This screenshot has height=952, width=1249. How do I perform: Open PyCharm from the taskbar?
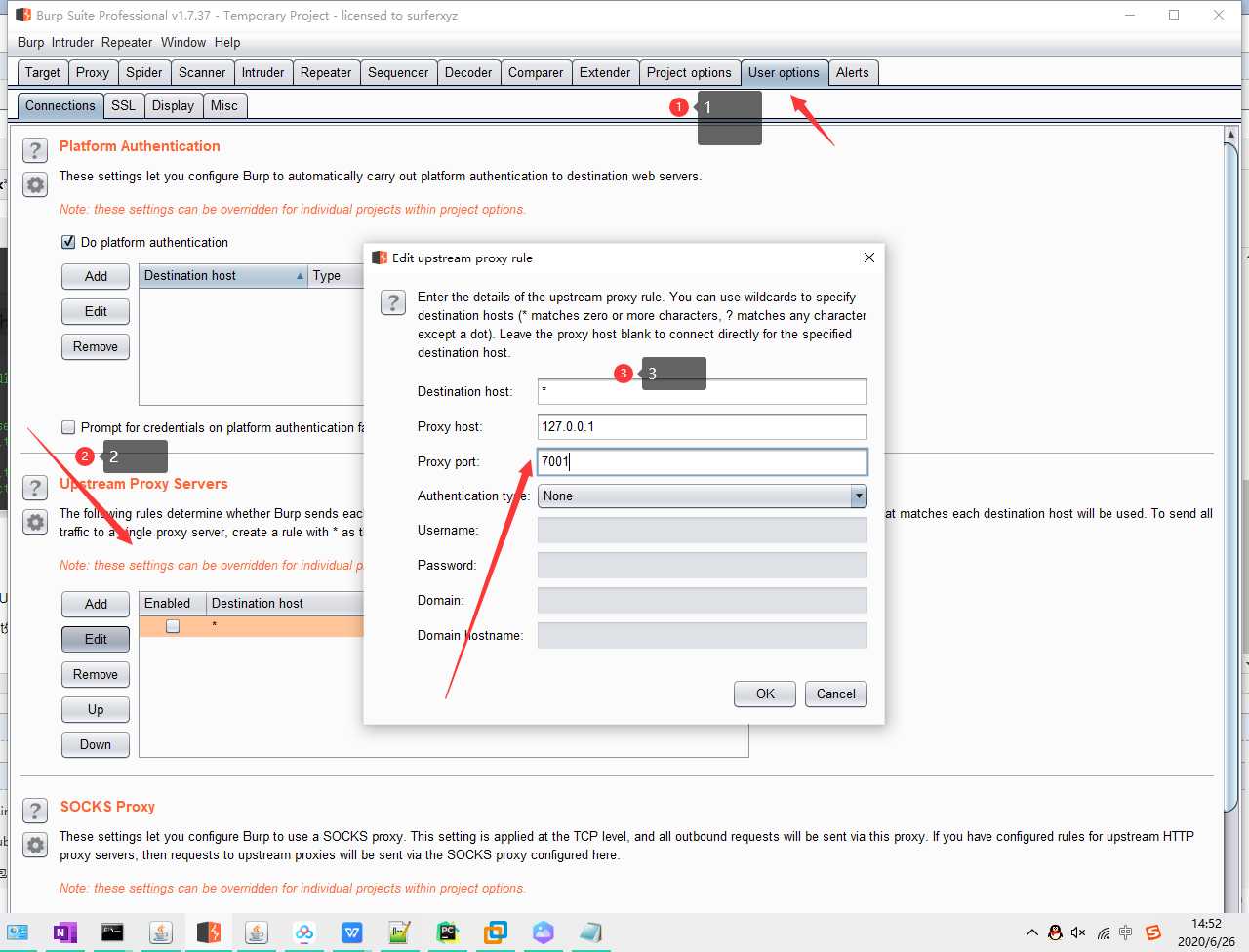pyautogui.click(x=448, y=932)
